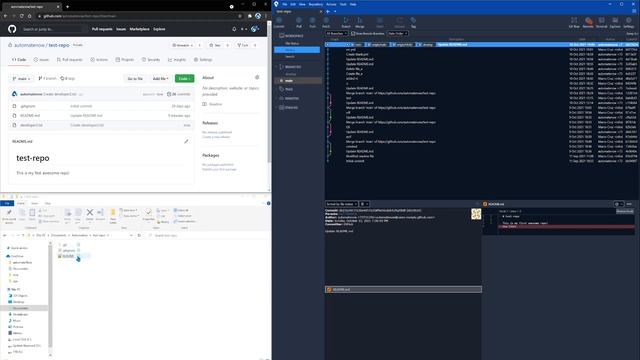This screenshot has height=360, width=640.
Task: Click Create a new release link
Action: pos(216,137)
